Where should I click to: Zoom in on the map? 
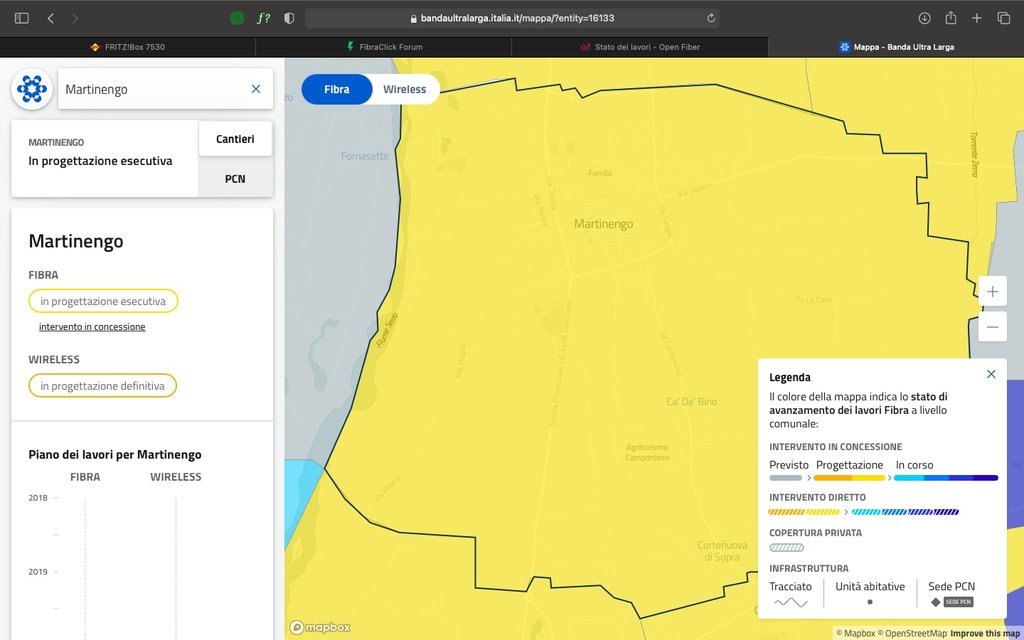(x=992, y=292)
